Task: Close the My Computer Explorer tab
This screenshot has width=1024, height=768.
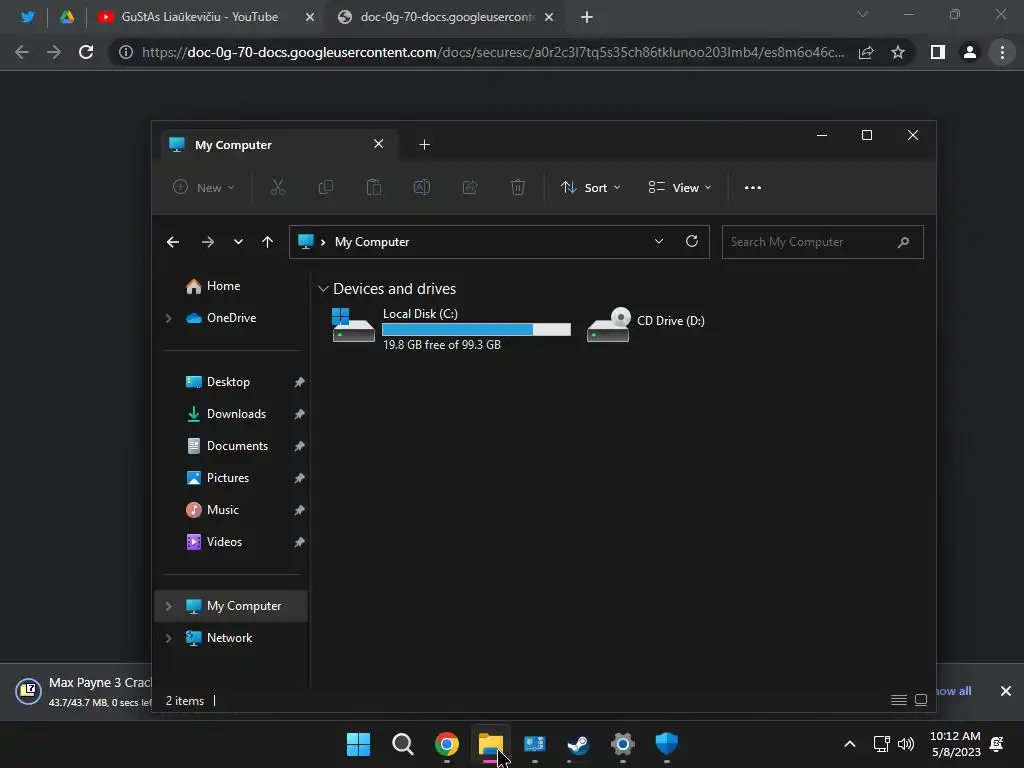Action: 378,144
